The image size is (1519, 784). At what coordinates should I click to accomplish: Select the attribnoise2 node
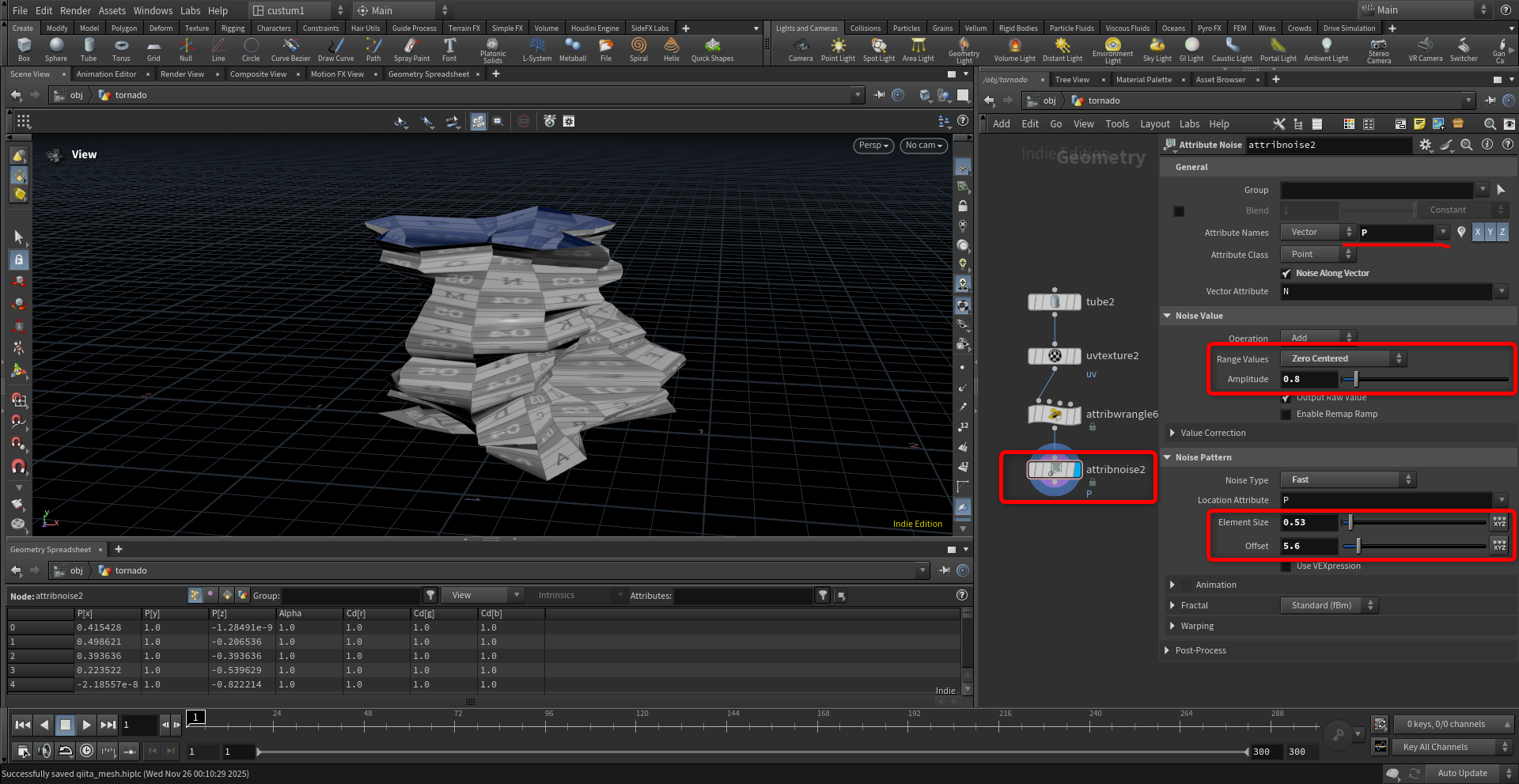1054,470
